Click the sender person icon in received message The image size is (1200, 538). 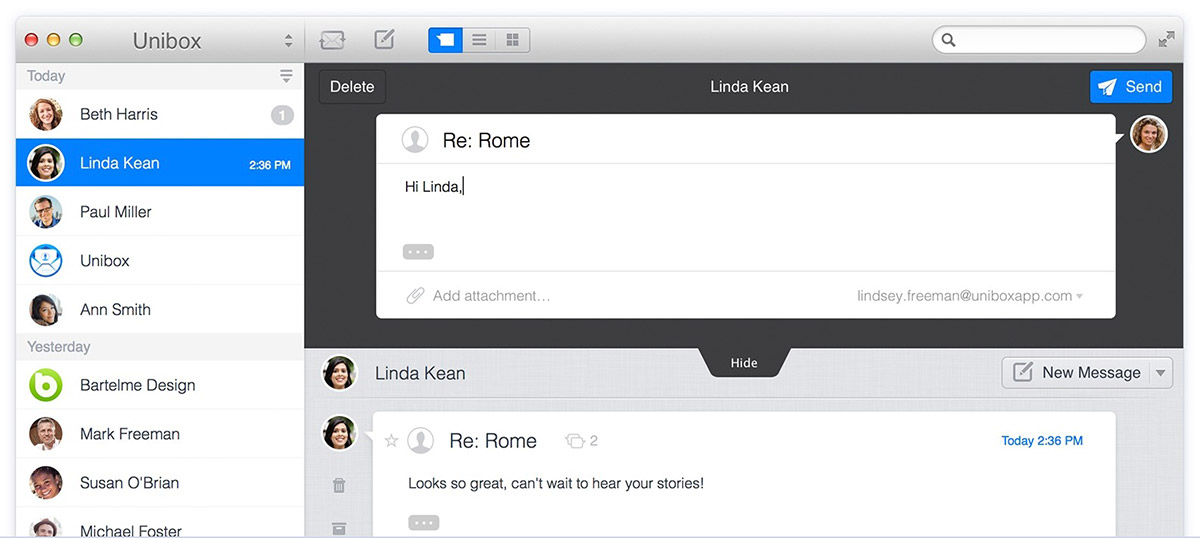click(421, 441)
